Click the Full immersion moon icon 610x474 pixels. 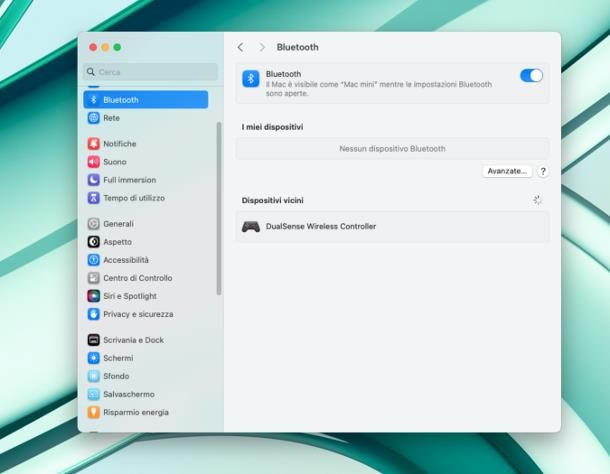[x=93, y=180]
